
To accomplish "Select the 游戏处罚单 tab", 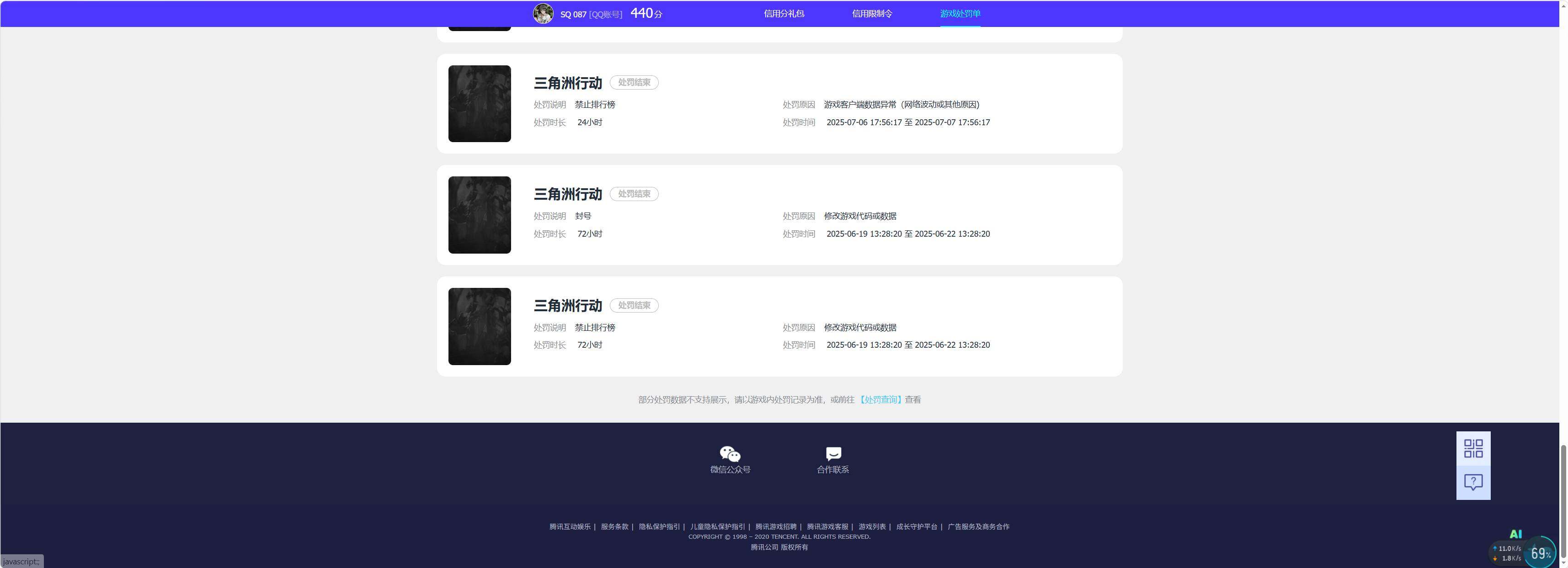I will [x=960, y=13].
